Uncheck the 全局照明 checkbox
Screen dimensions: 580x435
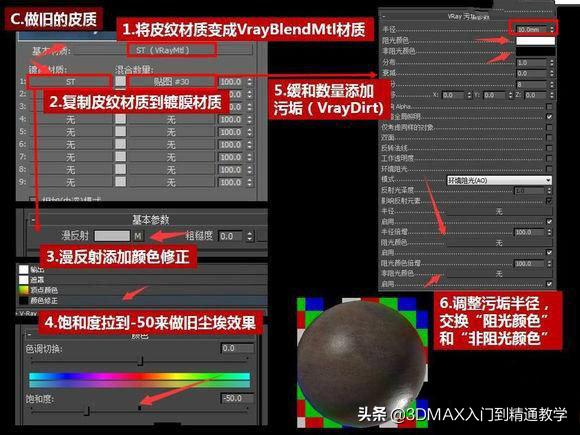coord(549,117)
